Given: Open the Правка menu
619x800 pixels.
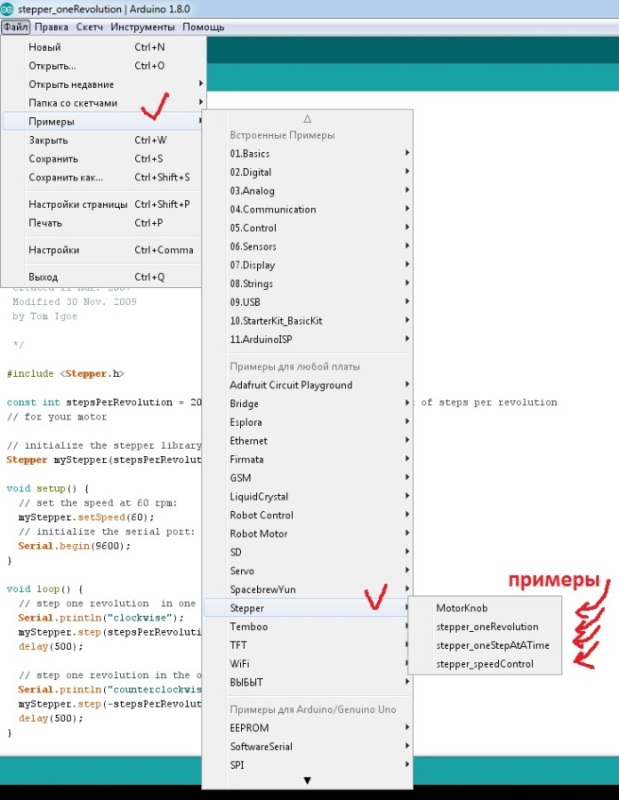Looking at the screenshot, I should (51, 27).
